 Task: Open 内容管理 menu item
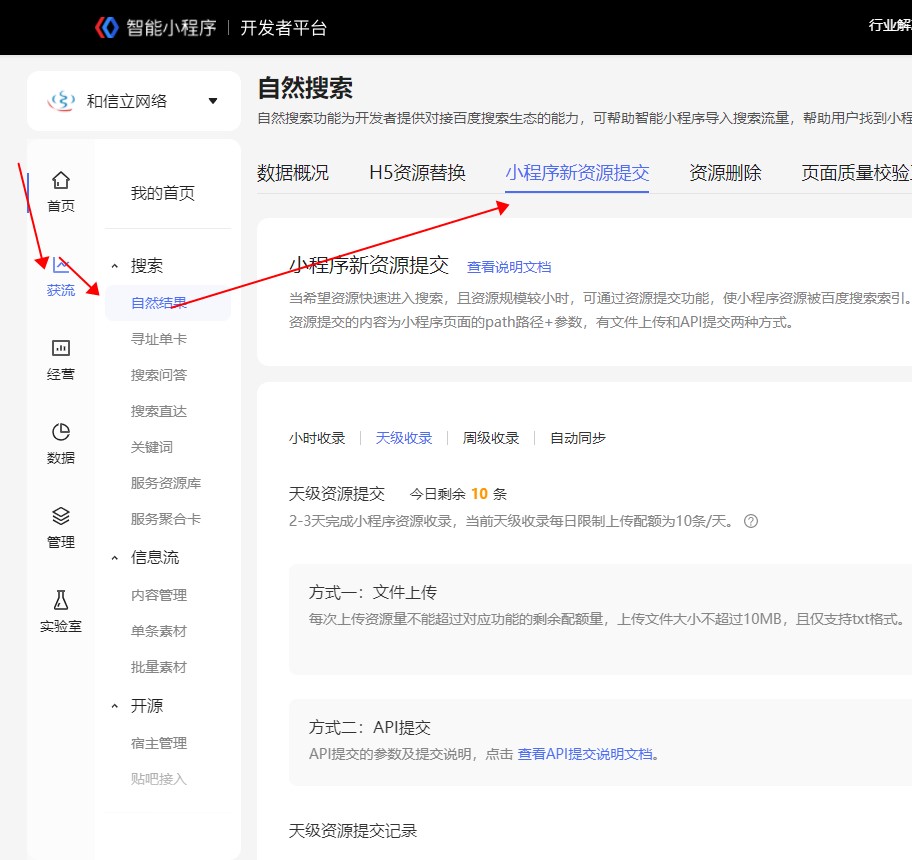[159, 595]
